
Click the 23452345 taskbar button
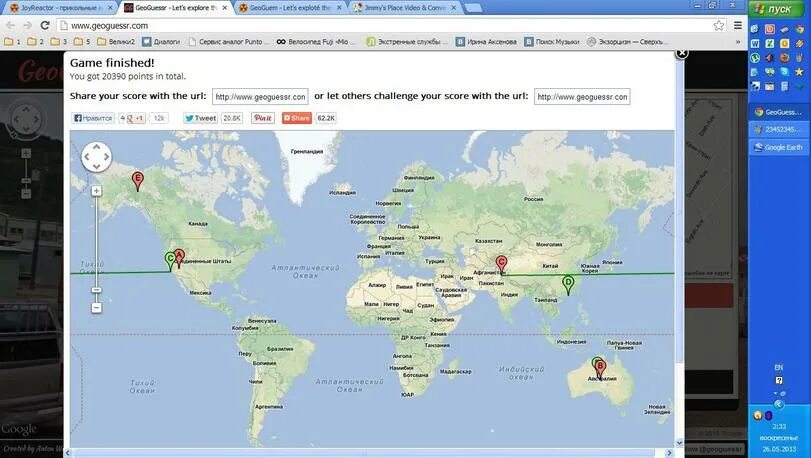[778, 129]
